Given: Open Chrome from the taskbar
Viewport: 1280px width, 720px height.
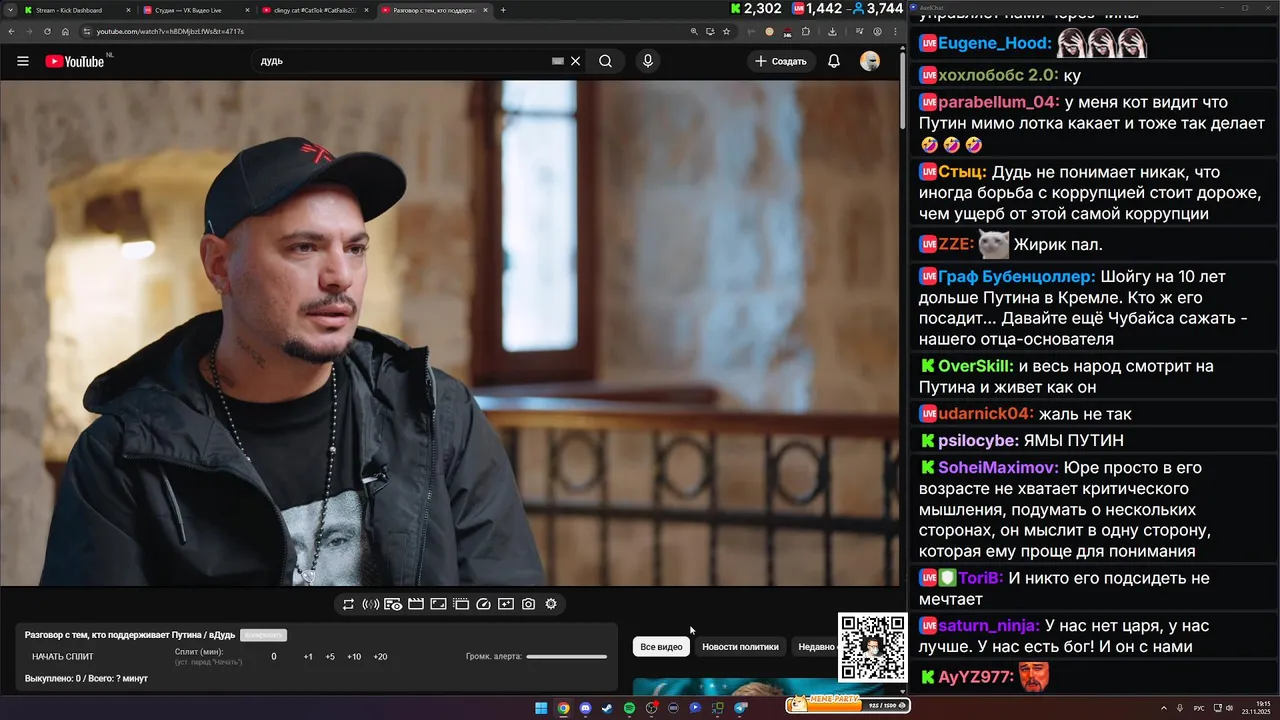Looking at the screenshot, I should (563, 708).
